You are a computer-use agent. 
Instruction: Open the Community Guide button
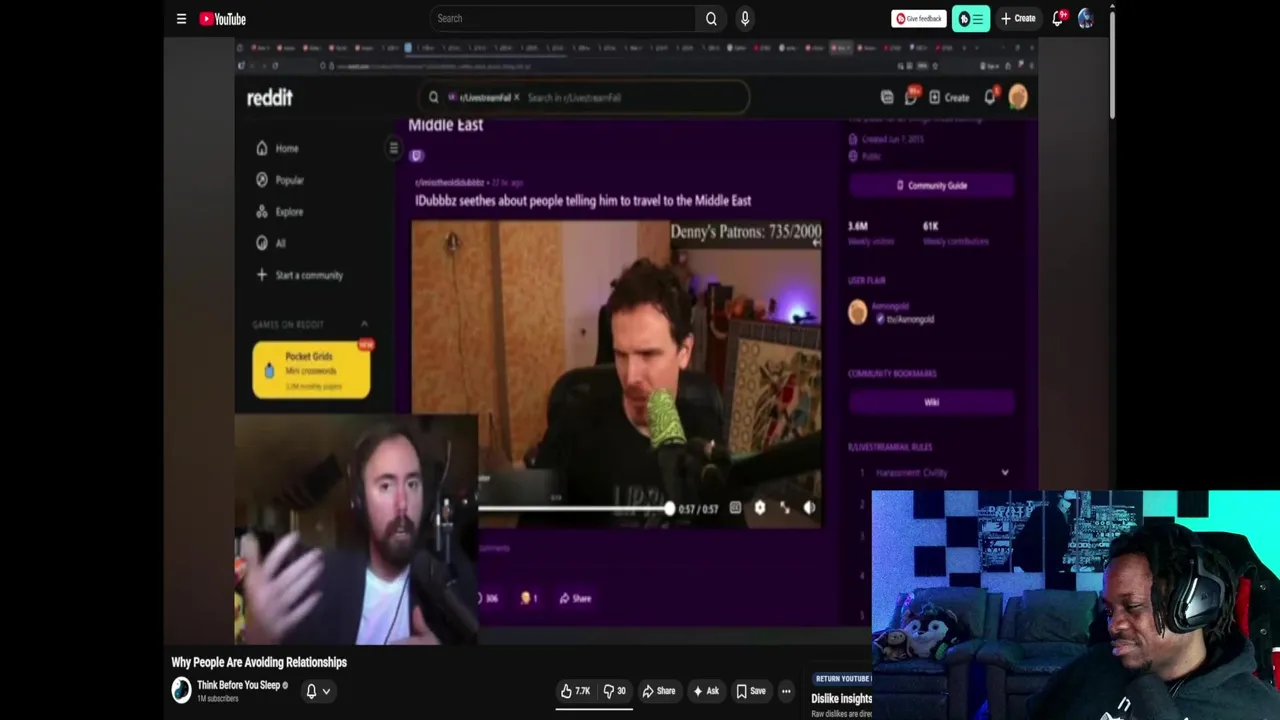(x=931, y=185)
